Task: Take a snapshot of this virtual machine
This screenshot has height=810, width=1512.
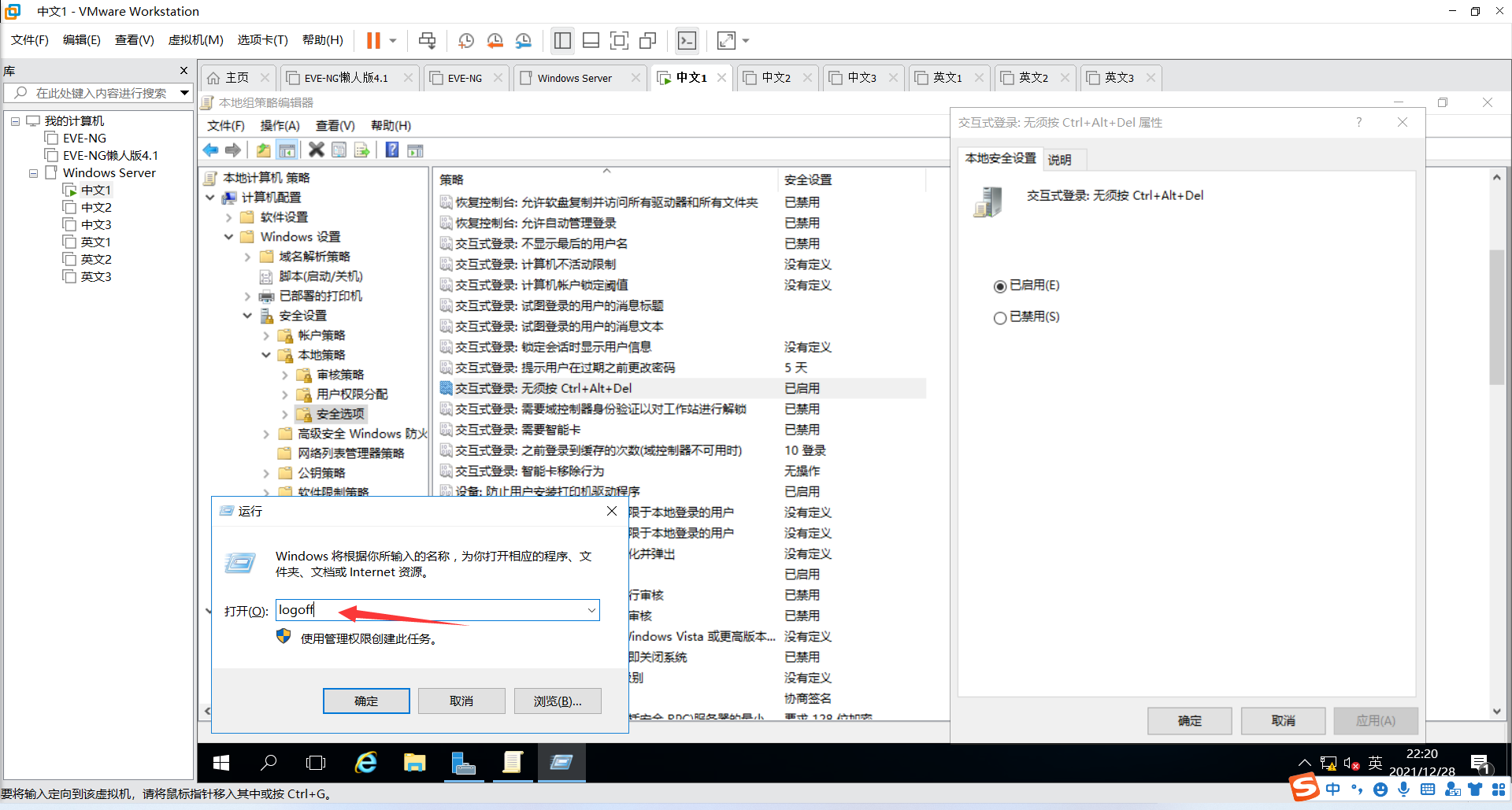Action: point(465,40)
